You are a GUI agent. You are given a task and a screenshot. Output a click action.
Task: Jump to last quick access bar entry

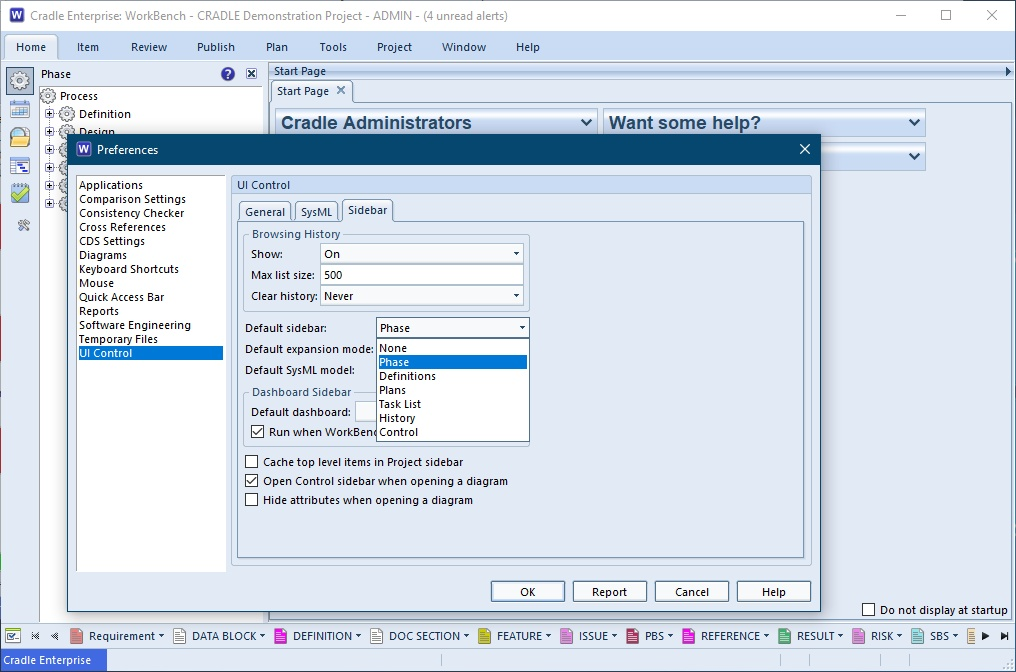click(1004, 636)
